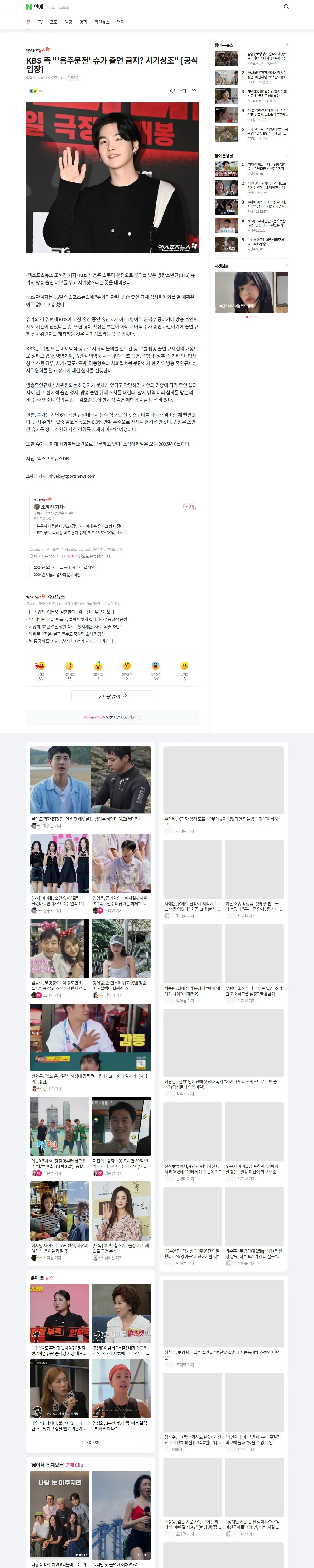Viewport: 314px width, 1568px height.
Task: Open the 기사원문 link
Action: [73, 78]
